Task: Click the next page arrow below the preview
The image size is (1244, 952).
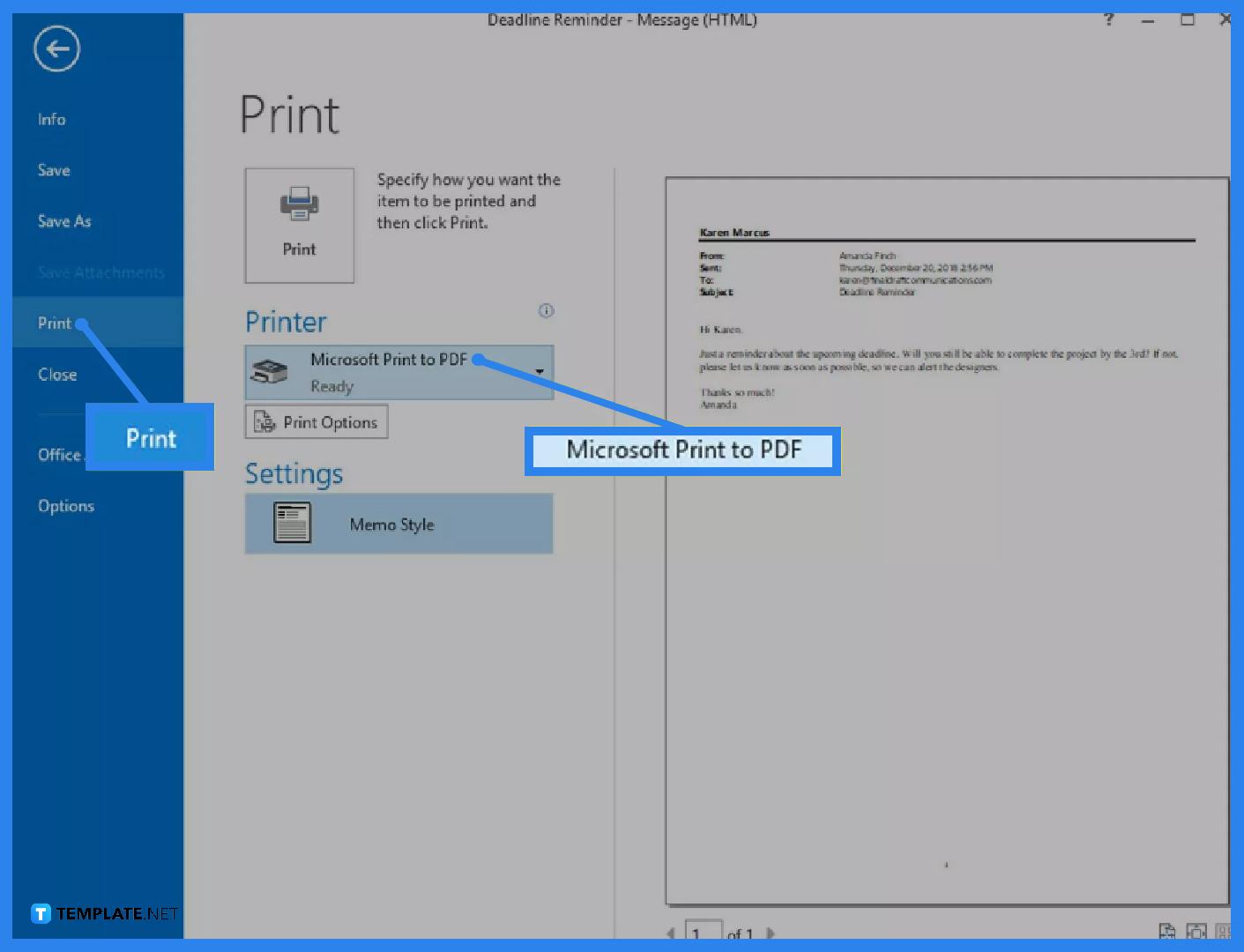Action: click(771, 933)
